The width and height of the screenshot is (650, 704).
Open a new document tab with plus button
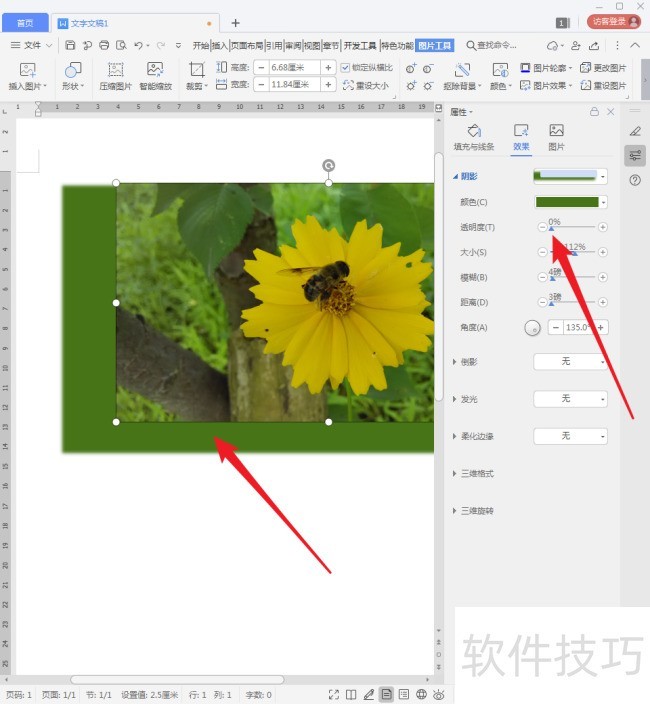[x=235, y=23]
